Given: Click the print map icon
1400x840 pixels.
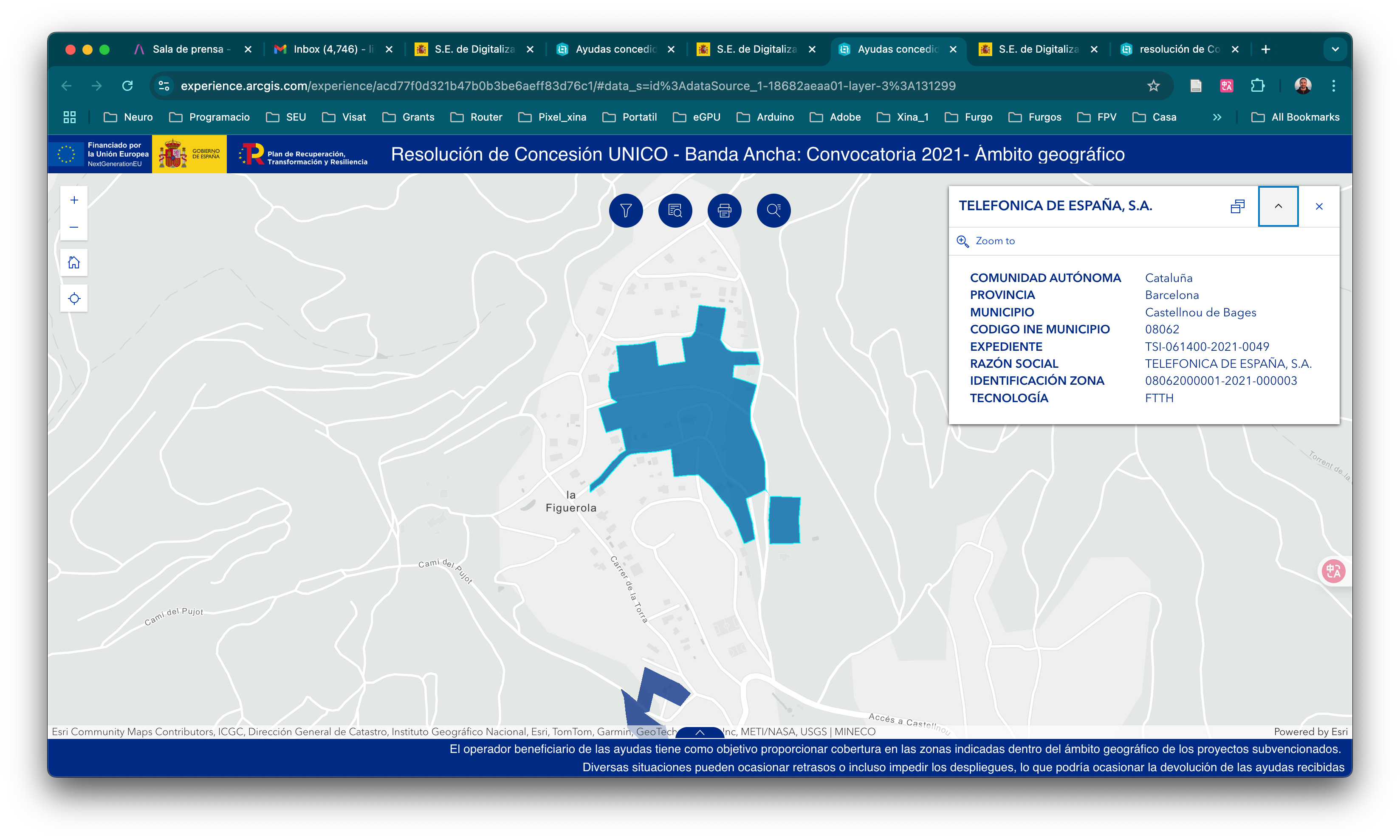Looking at the screenshot, I should (x=724, y=211).
